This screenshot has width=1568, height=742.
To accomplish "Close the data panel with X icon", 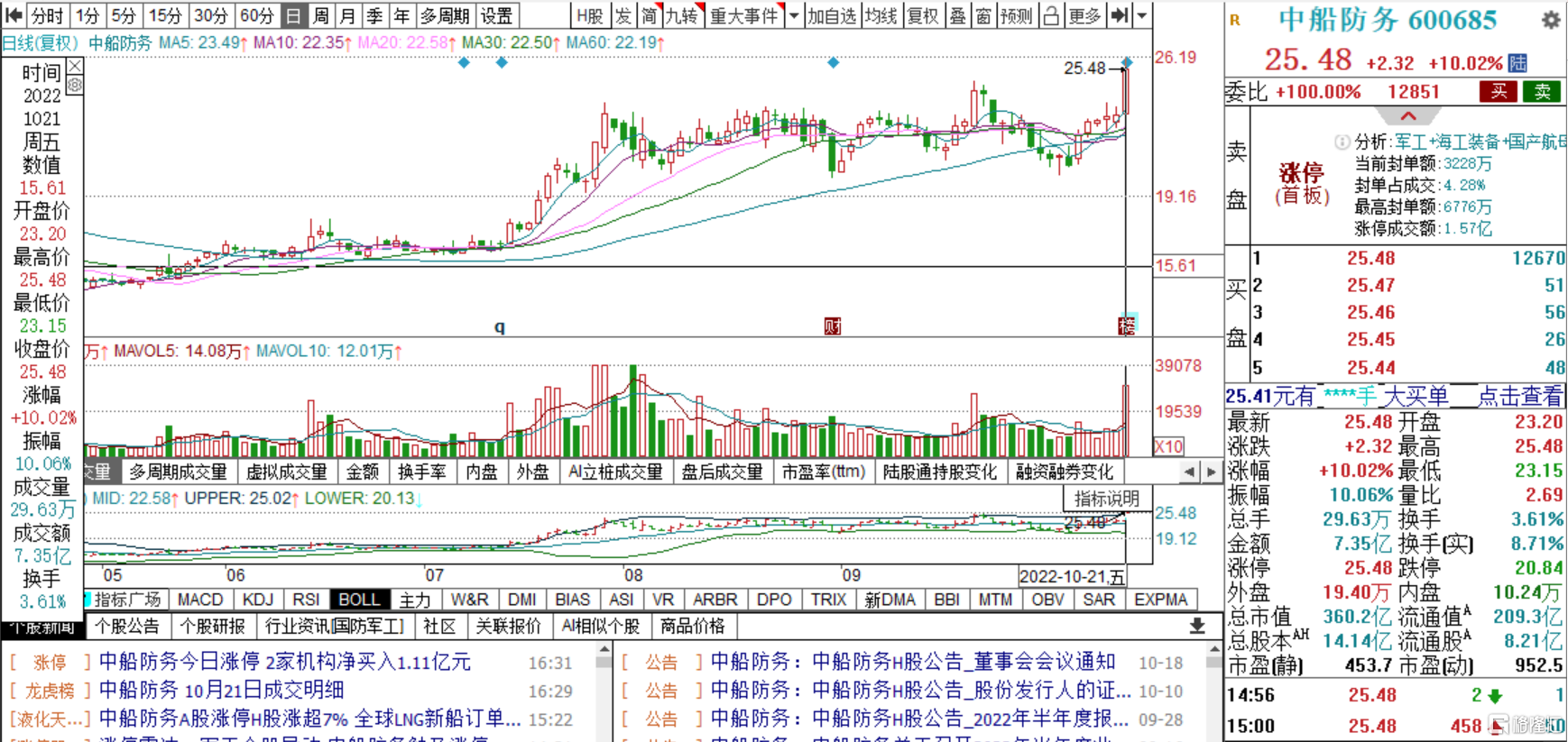I will 75,66.
